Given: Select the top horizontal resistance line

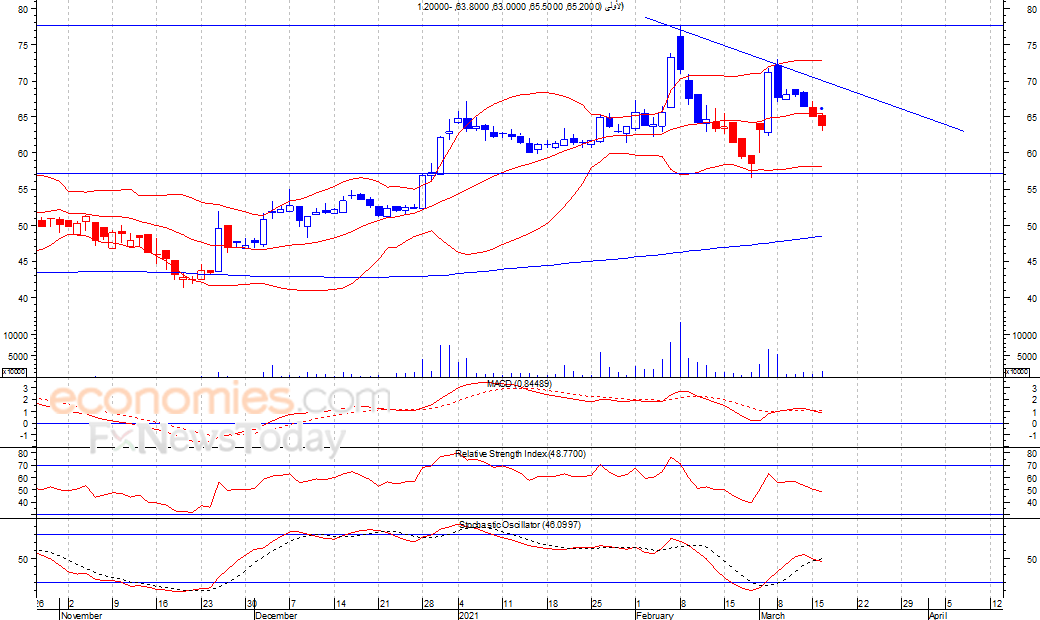Looking at the screenshot, I should click(x=300, y=25).
